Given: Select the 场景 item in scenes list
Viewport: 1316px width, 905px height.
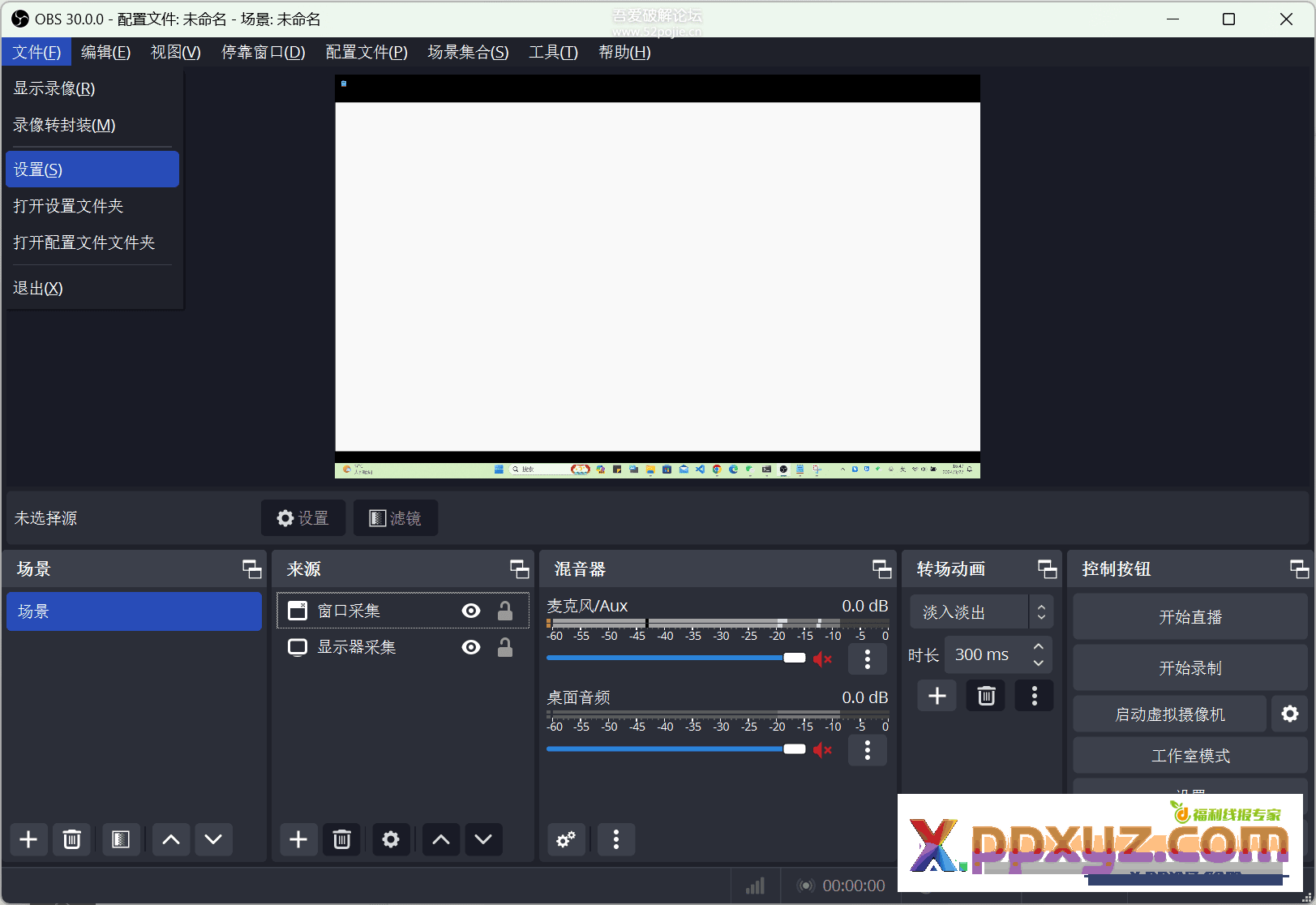Looking at the screenshot, I should (134, 611).
